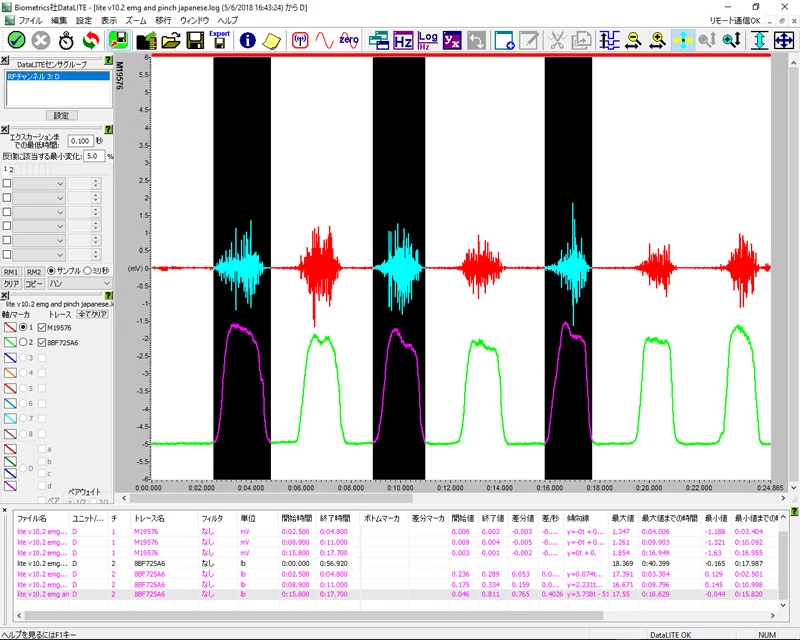Click the stopwatch timer icon

coord(66,40)
